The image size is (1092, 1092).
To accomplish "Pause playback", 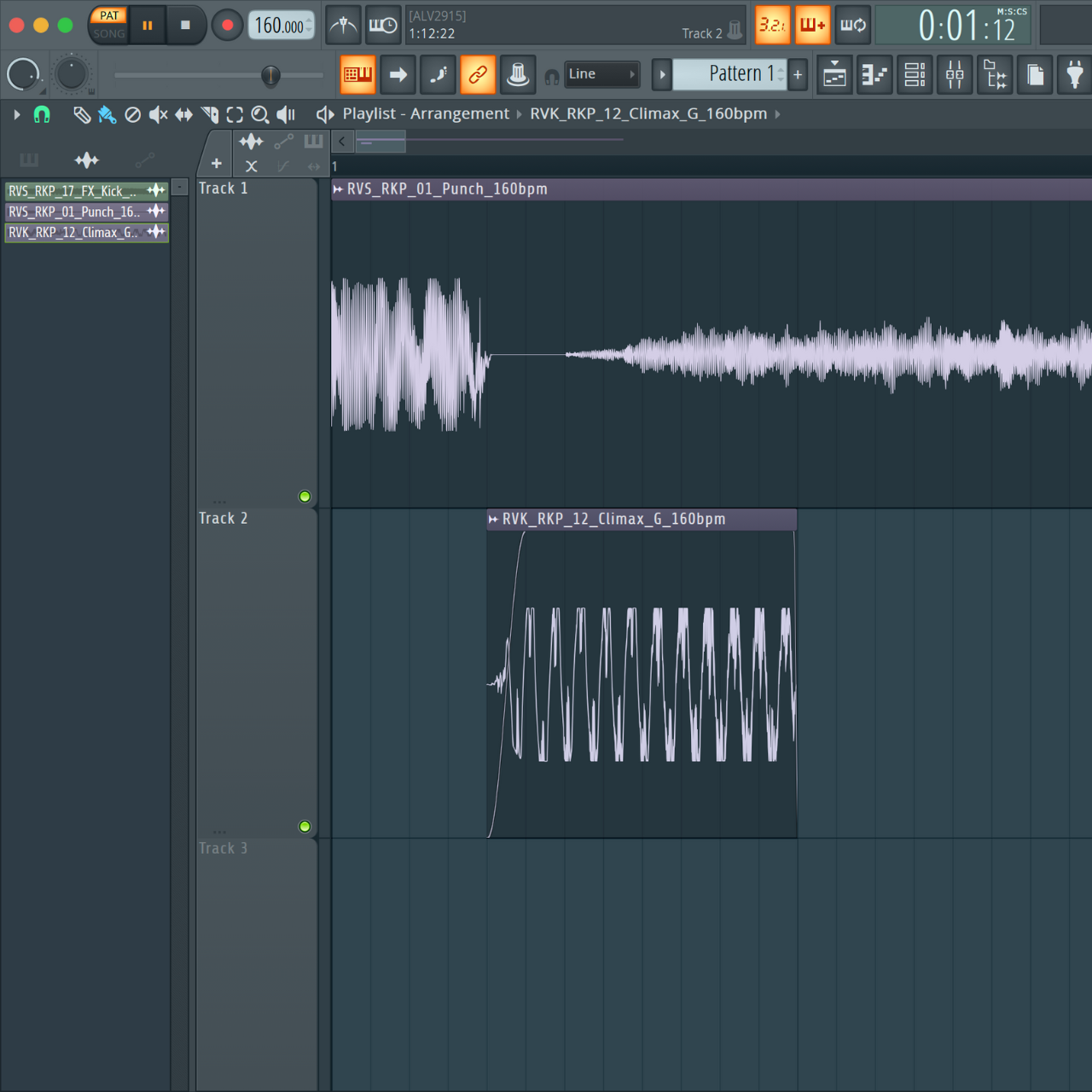I will tap(148, 26).
